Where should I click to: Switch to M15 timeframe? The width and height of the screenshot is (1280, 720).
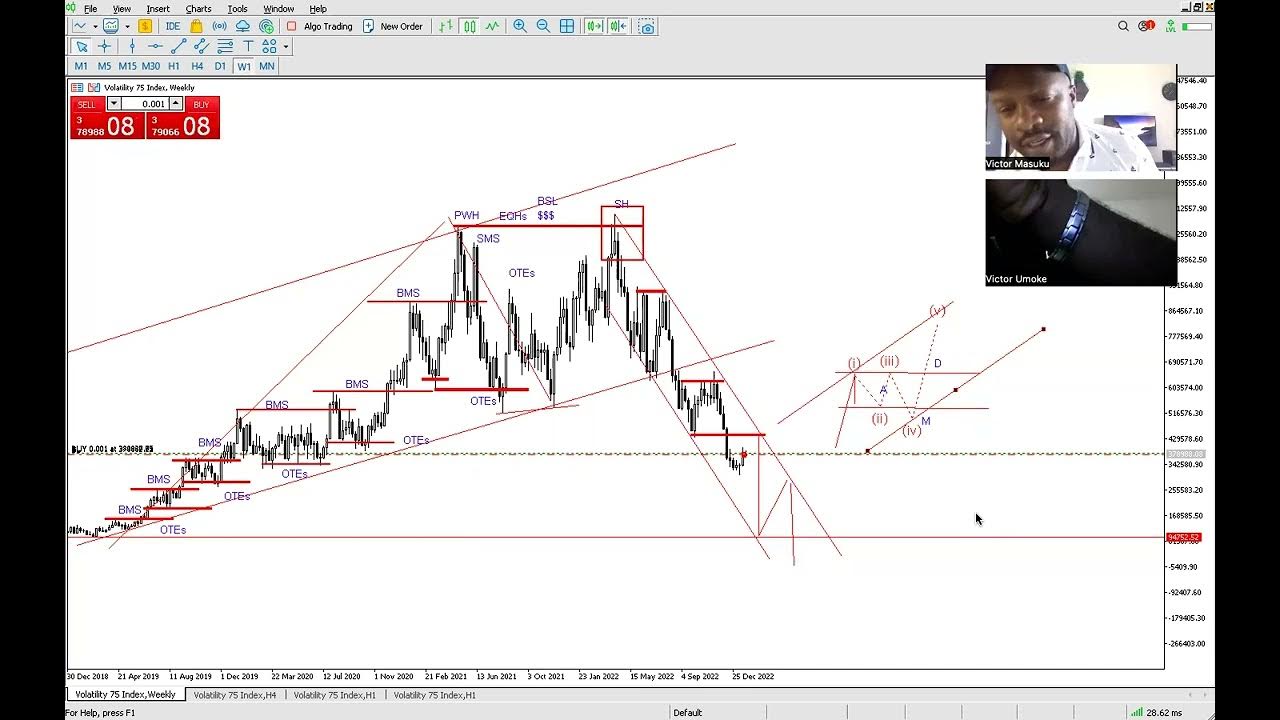click(x=127, y=66)
